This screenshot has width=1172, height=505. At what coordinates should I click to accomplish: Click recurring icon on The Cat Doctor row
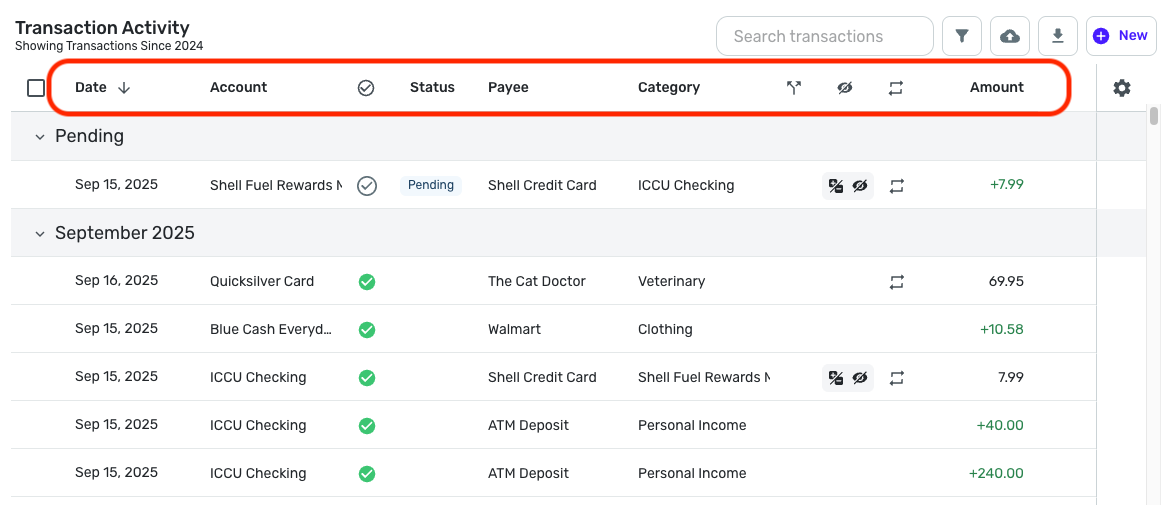pyautogui.click(x=897, y=282)
